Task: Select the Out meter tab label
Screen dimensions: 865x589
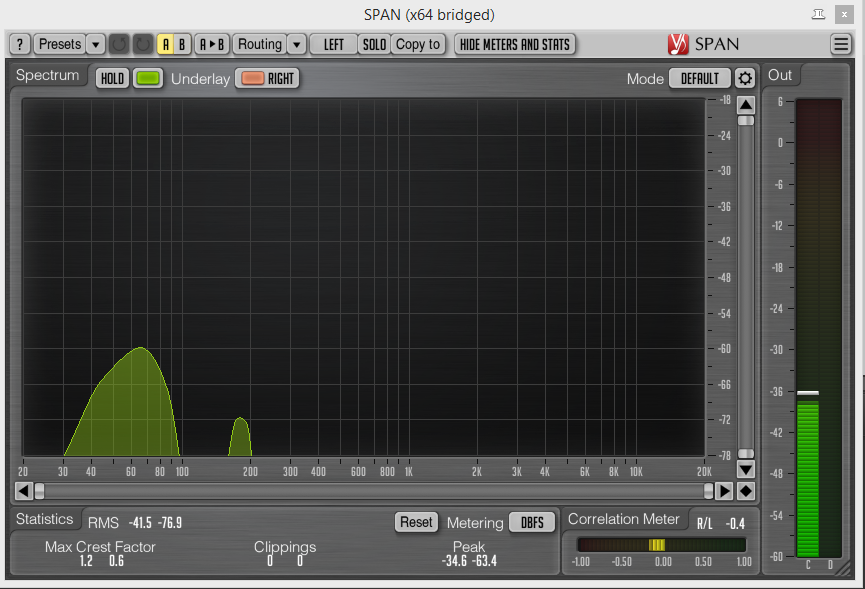Action: coord(779,75)
